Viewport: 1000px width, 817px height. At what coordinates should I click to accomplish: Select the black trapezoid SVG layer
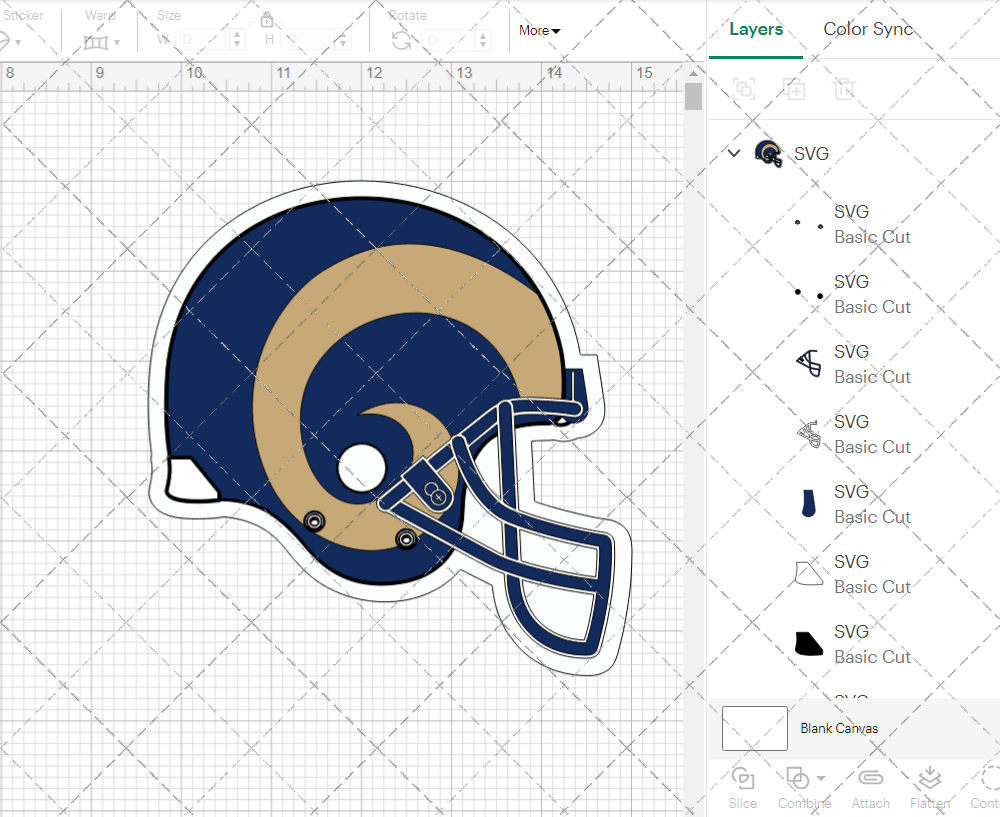(855, 644)
